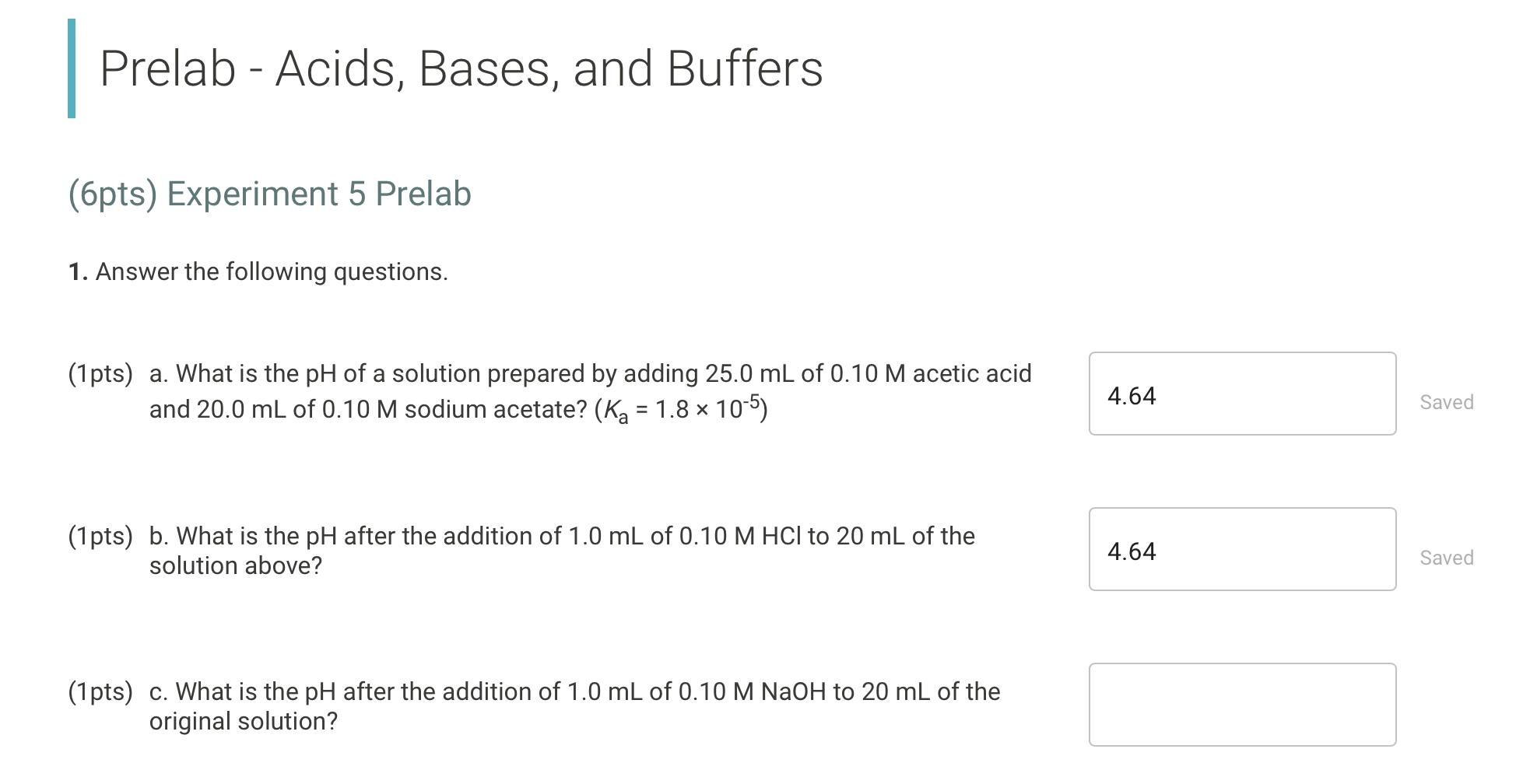Open the Experiment 5 Prelab section heading

click(268, 194)
